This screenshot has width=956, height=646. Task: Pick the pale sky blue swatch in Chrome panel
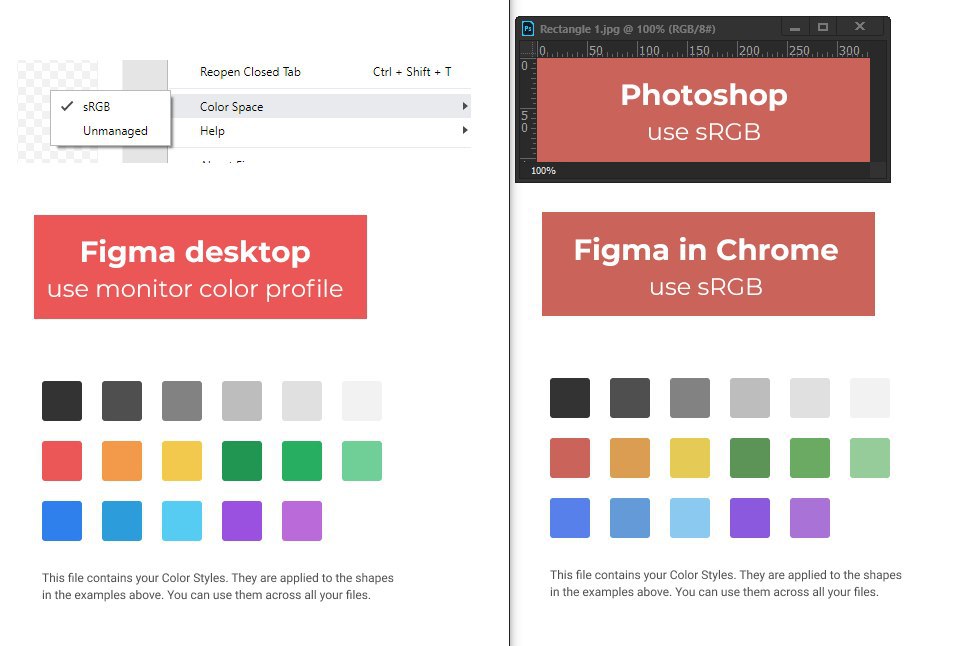pos(690,518)
